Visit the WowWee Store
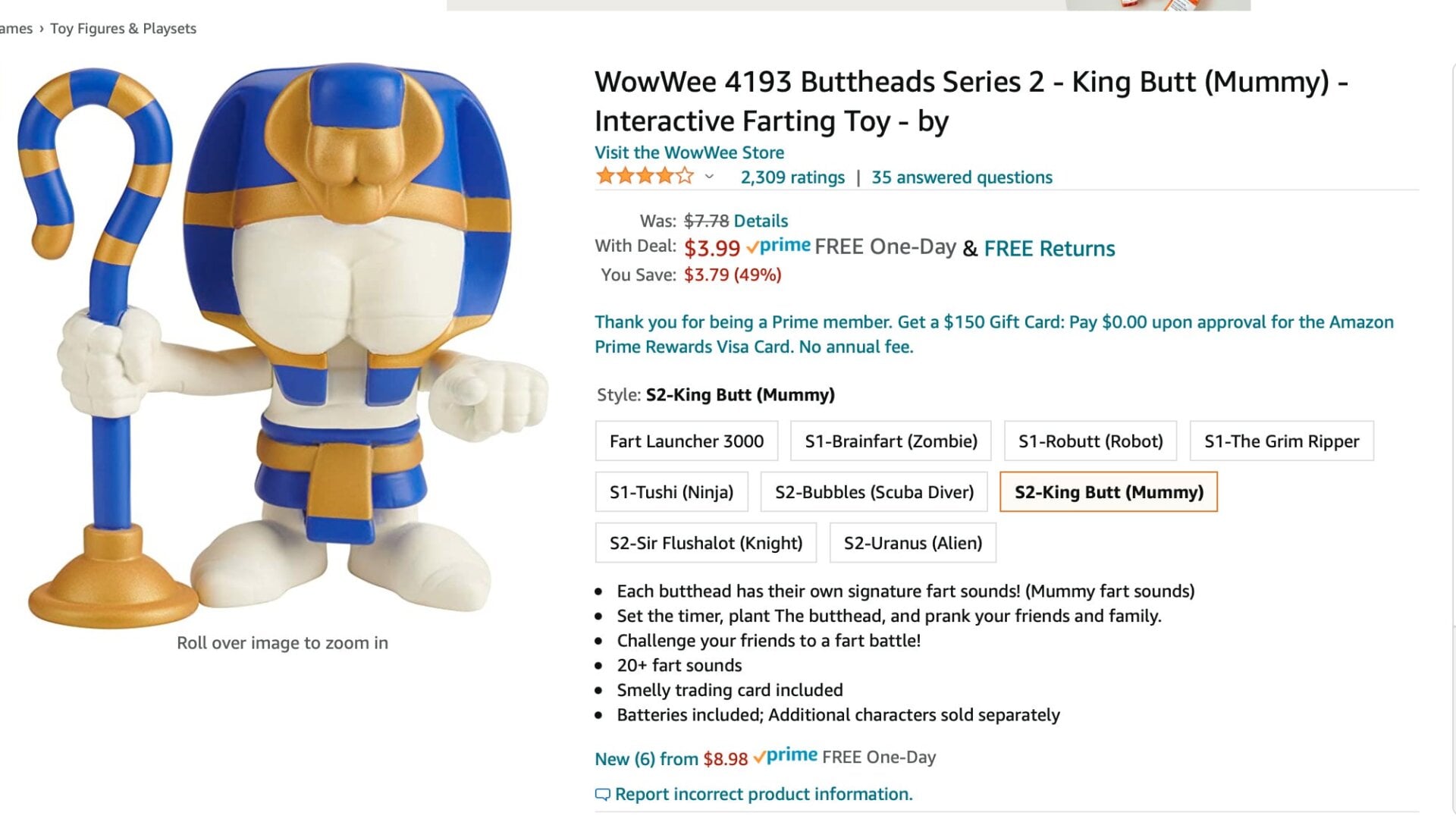The image size is (1456, 819). (x=689, y=152)
